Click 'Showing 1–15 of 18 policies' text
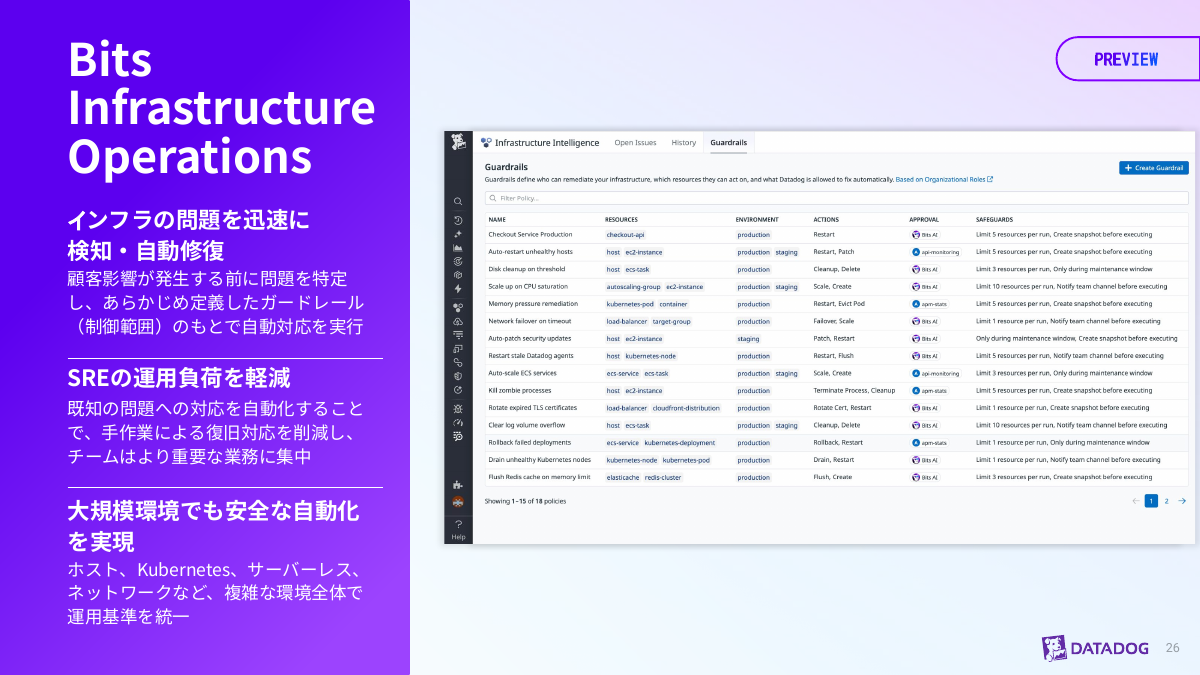 tap(525, 501)
